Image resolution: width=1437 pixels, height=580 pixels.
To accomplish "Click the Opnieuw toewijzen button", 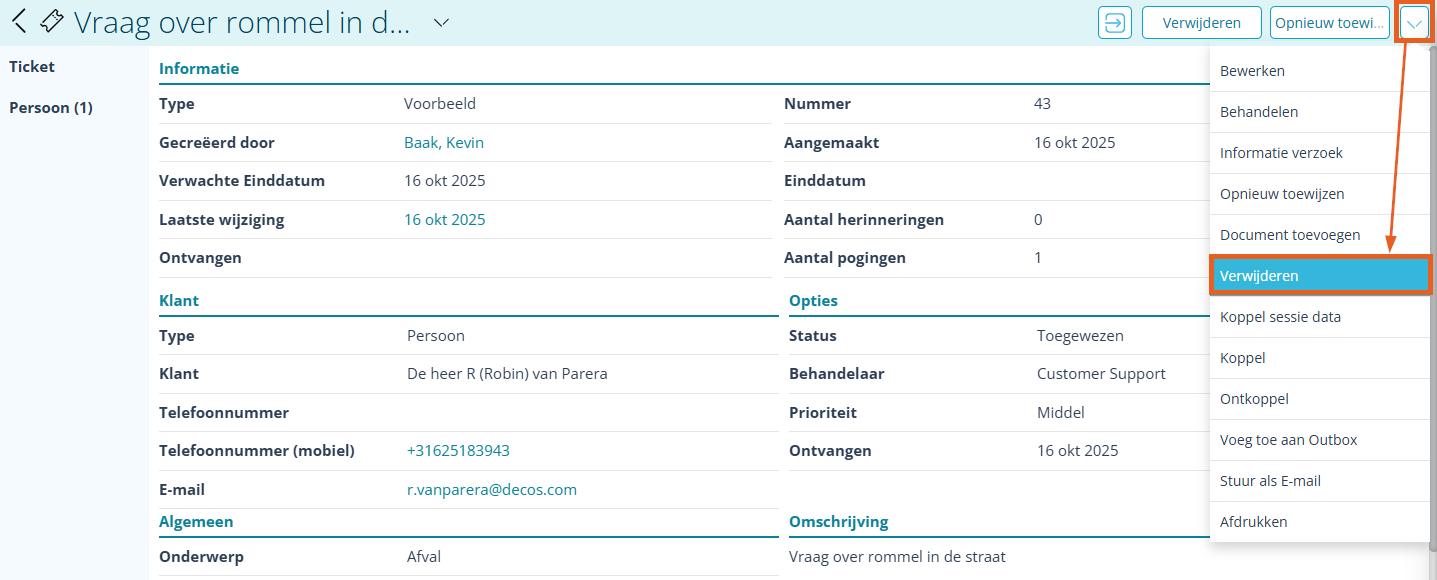I will tap(1329, 22).
